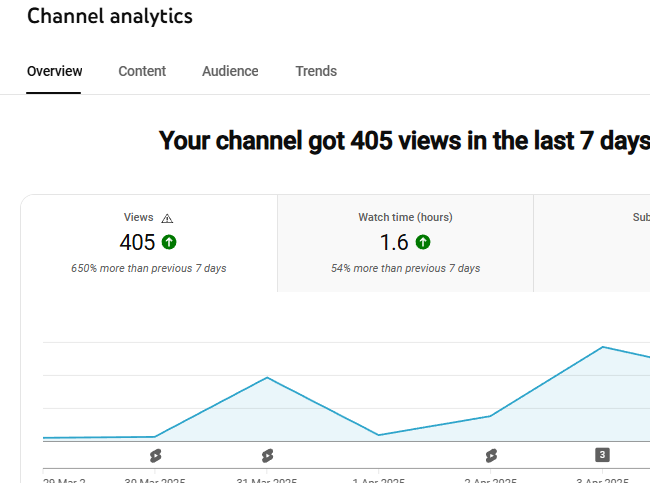The width and height of the screenshot is (650, 483).
Task: Select the Views metric card
Action: pos(149,243)
